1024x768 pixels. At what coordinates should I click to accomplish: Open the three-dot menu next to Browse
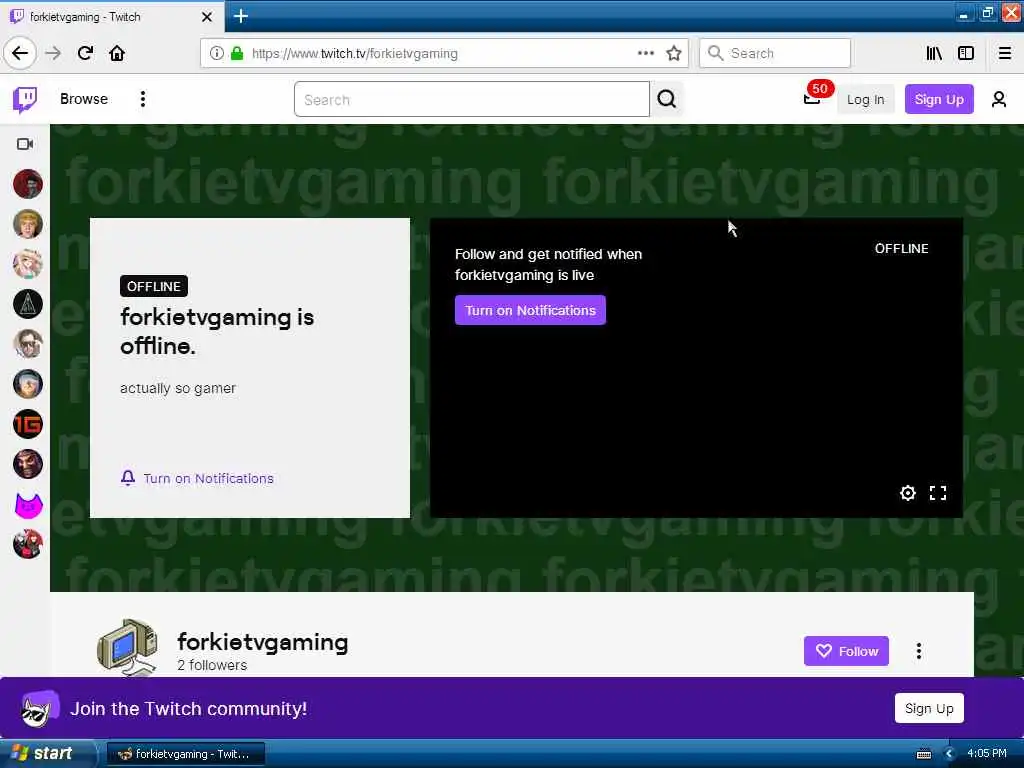142,99
